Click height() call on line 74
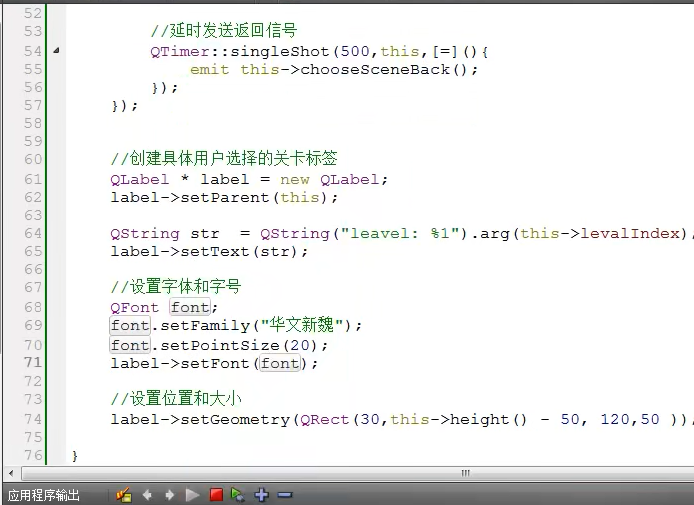Image resolution: width=694 pixels, height=505 pixels. [x=488, y=420]
